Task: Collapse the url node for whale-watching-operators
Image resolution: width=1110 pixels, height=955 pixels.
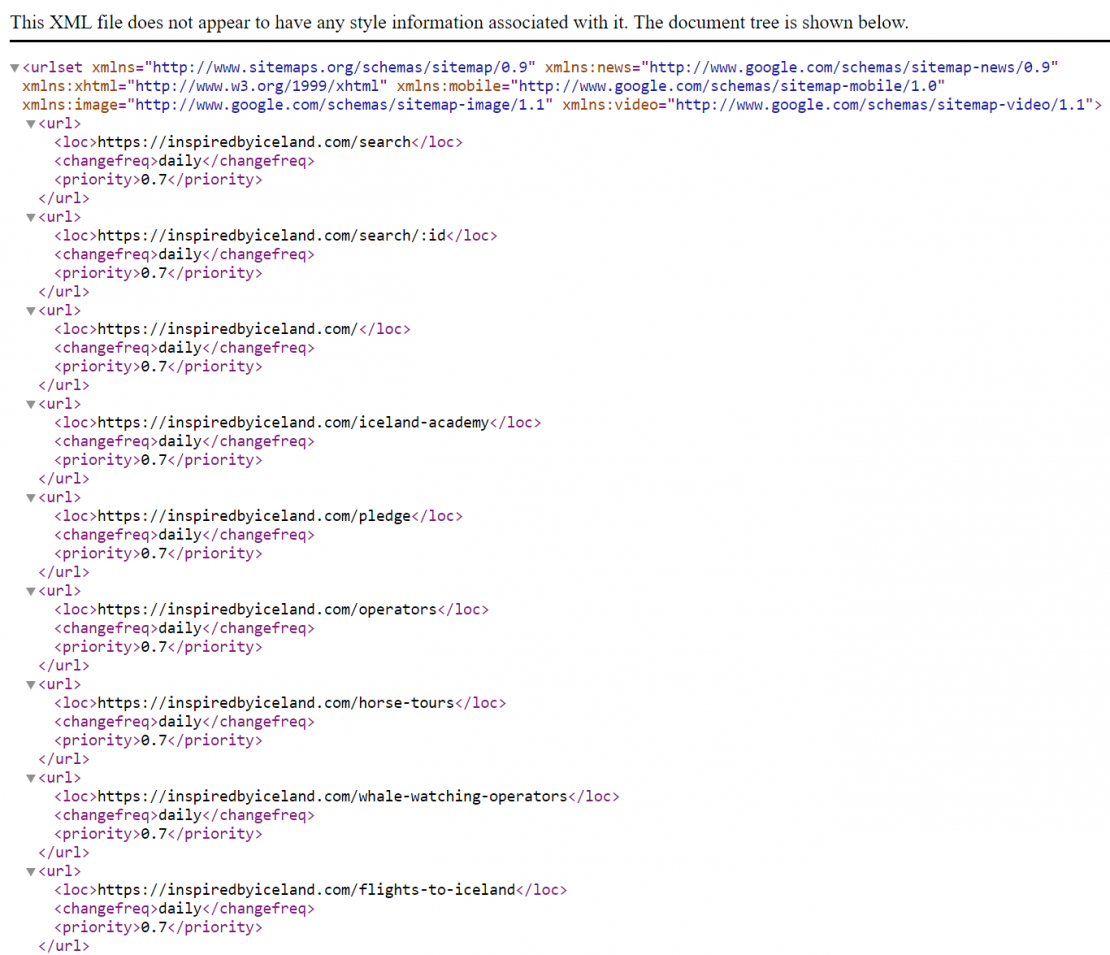Action: tap(30, 778)
